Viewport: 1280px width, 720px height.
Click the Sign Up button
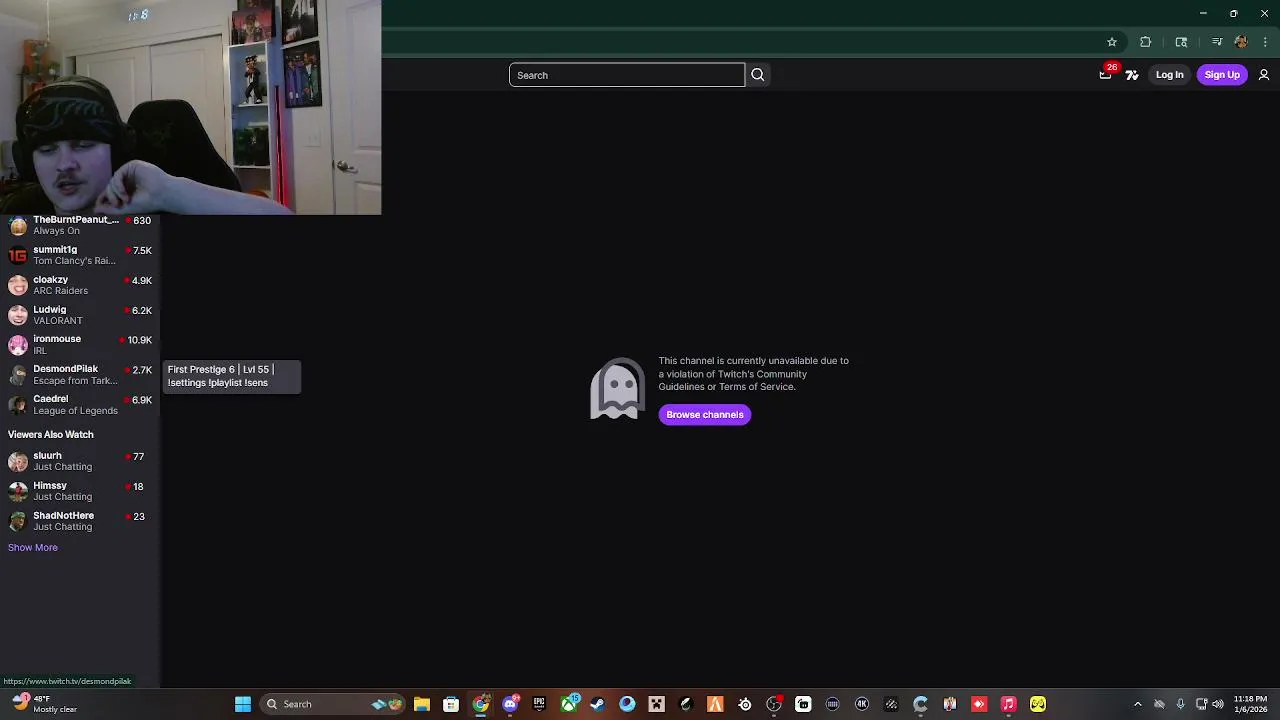[1222, 75]
